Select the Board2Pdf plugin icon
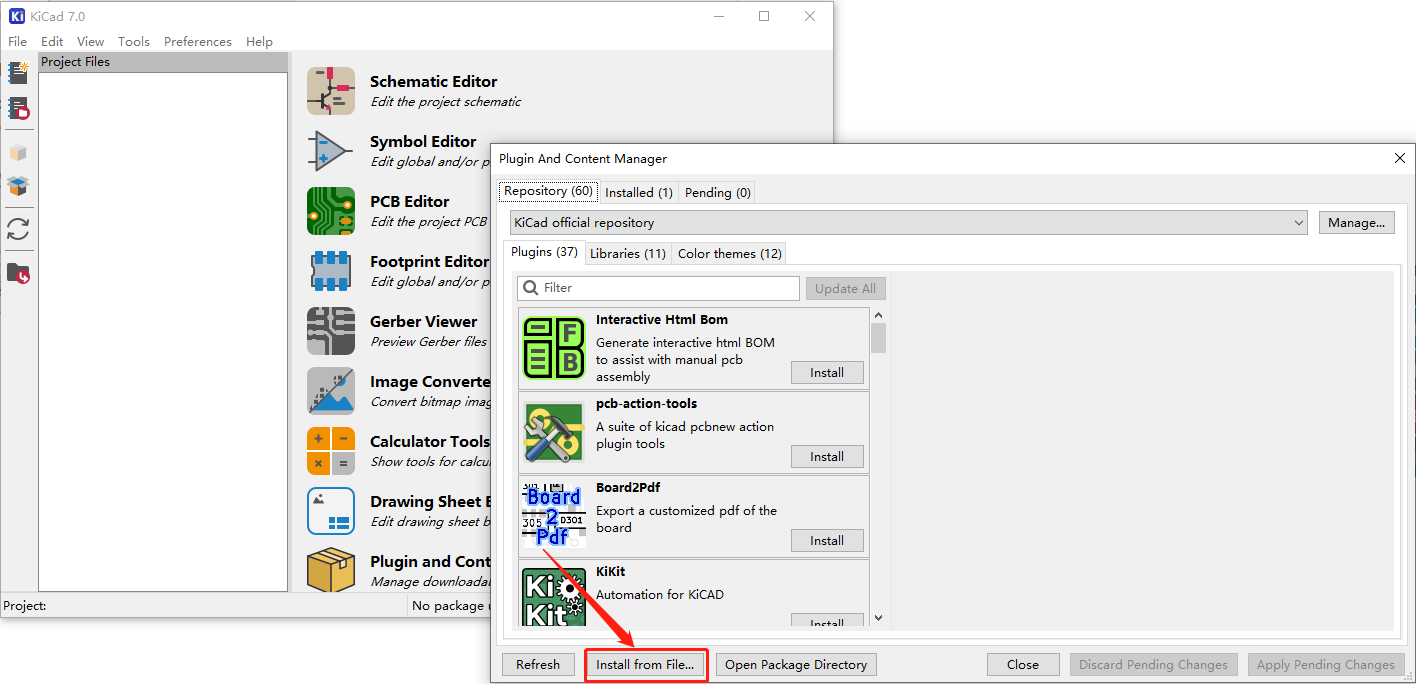 554,516
